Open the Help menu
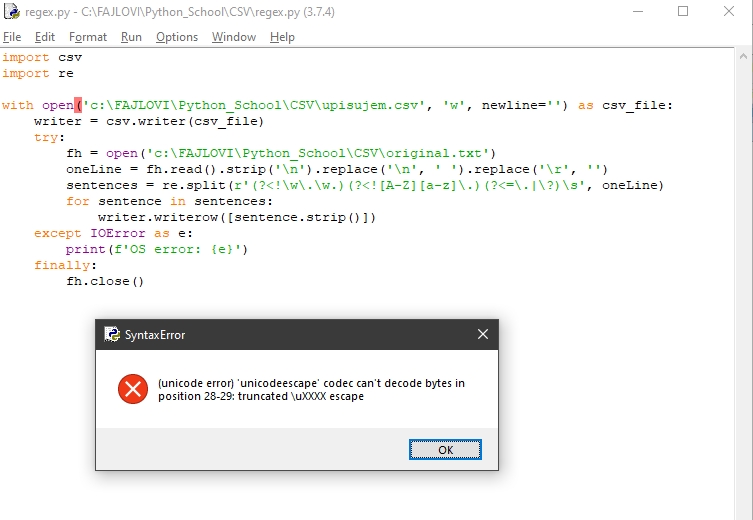 (282, 37)
